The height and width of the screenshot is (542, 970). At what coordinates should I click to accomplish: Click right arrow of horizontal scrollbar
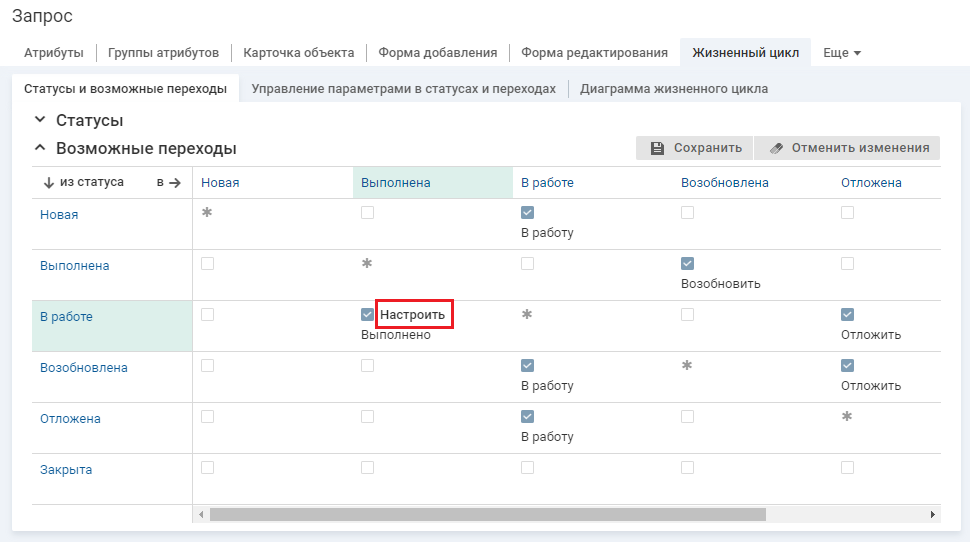(932, 514)
